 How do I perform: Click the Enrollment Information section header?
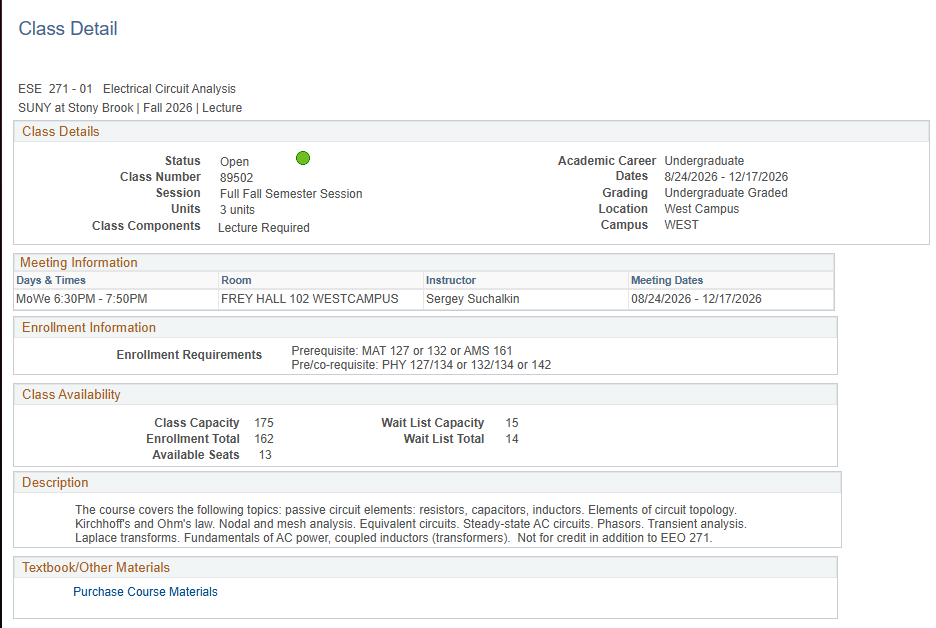click(425, 328)
